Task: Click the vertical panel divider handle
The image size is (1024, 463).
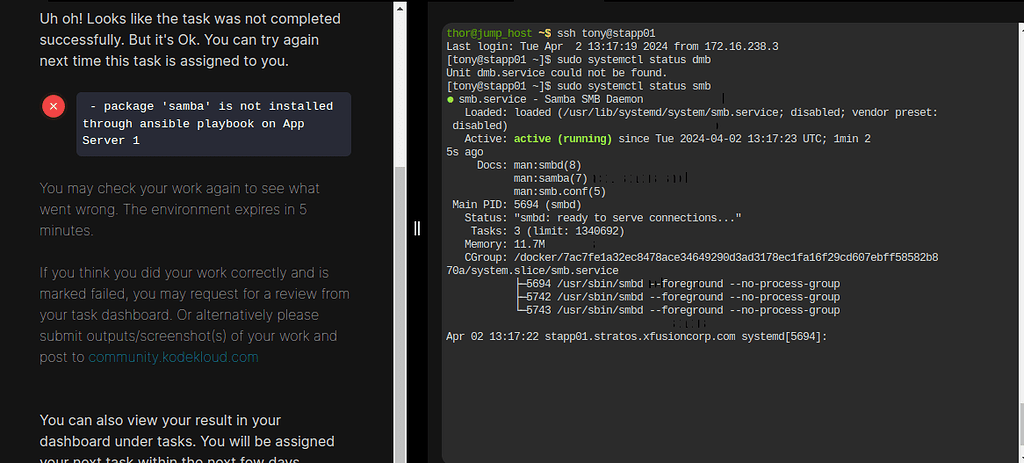Action: (417, 229)
